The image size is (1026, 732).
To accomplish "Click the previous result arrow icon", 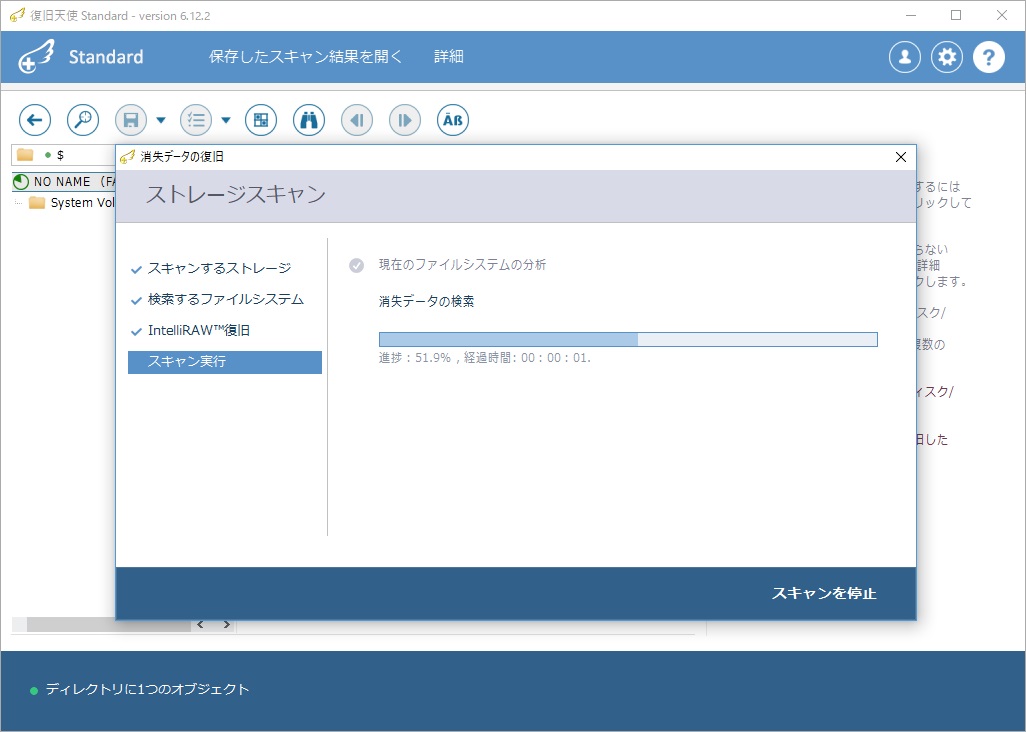I will (357, 120).
